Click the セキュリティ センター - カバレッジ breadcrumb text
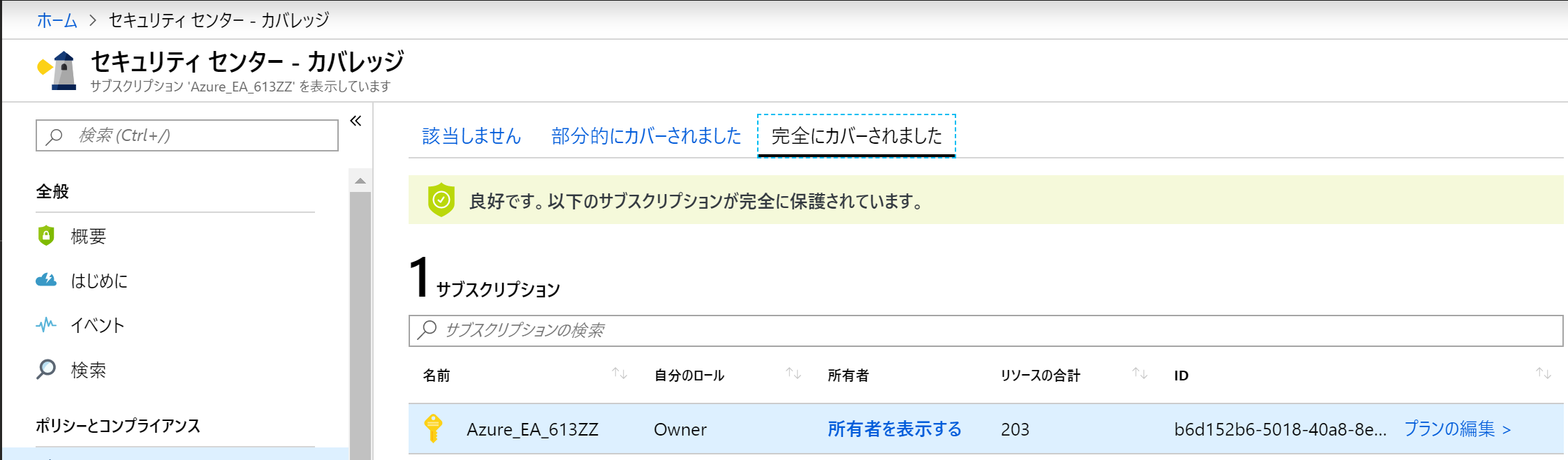 click(x=219, y=20)
